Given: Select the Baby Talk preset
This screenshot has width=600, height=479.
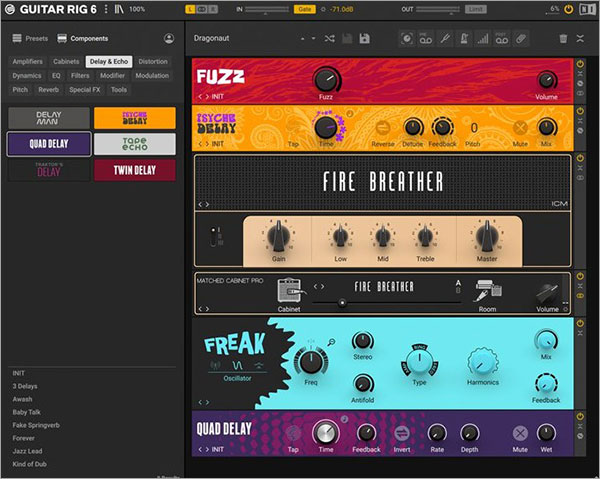Looking at the screenshot, I should click(26, 412).
